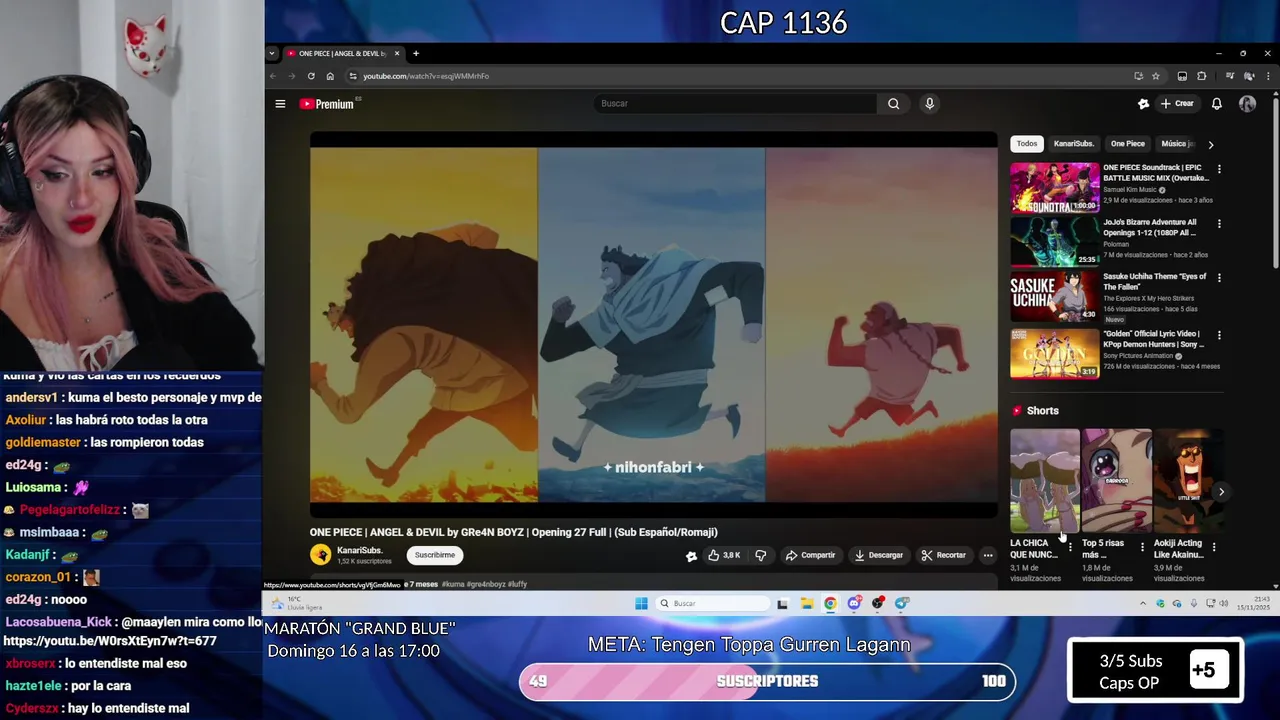
Task: Click the Recortar clip button
Action: 944,555
